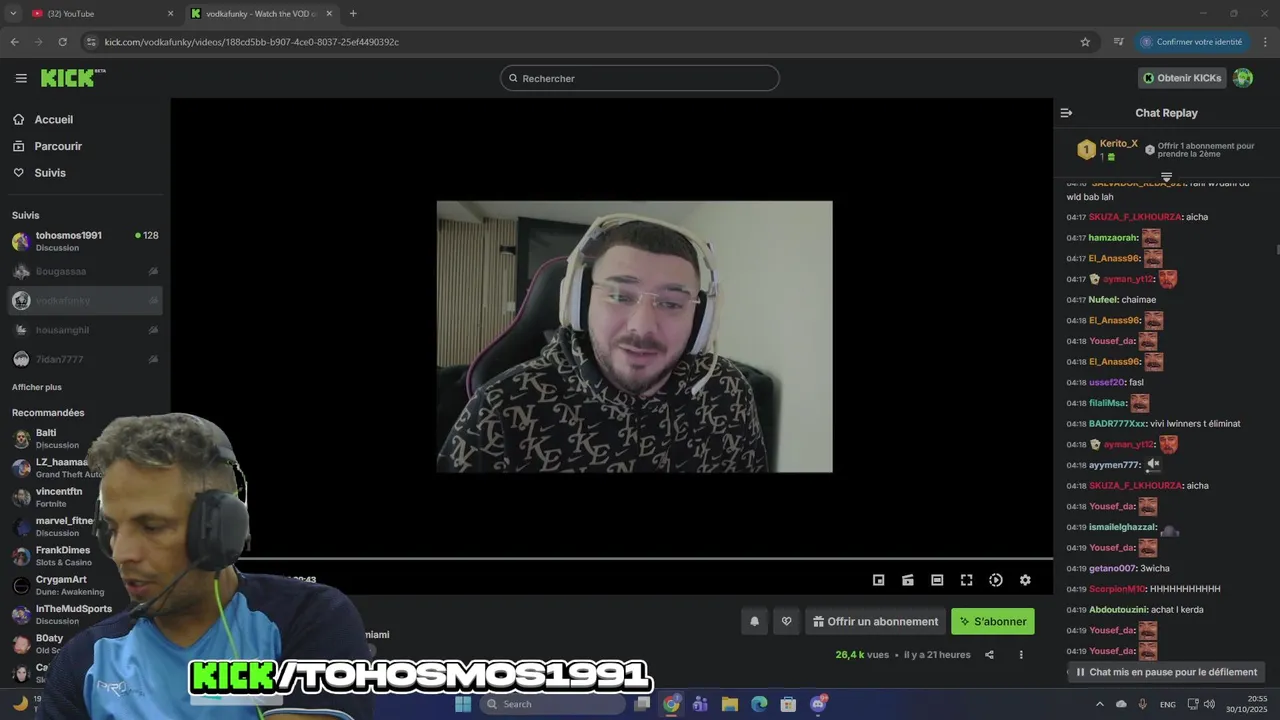Reload the page

[62, 42]
